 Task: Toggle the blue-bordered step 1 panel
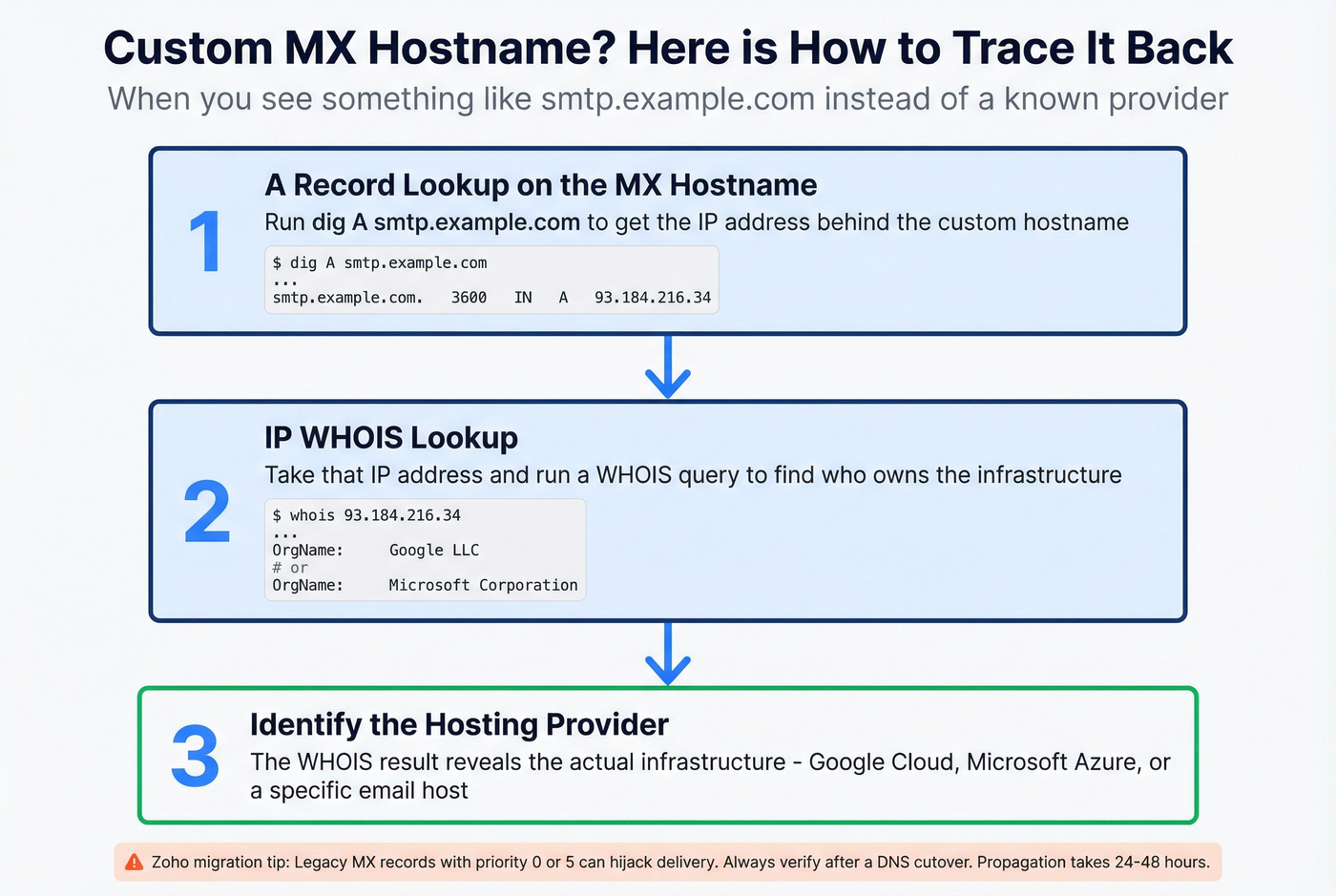tap(668, 240)
